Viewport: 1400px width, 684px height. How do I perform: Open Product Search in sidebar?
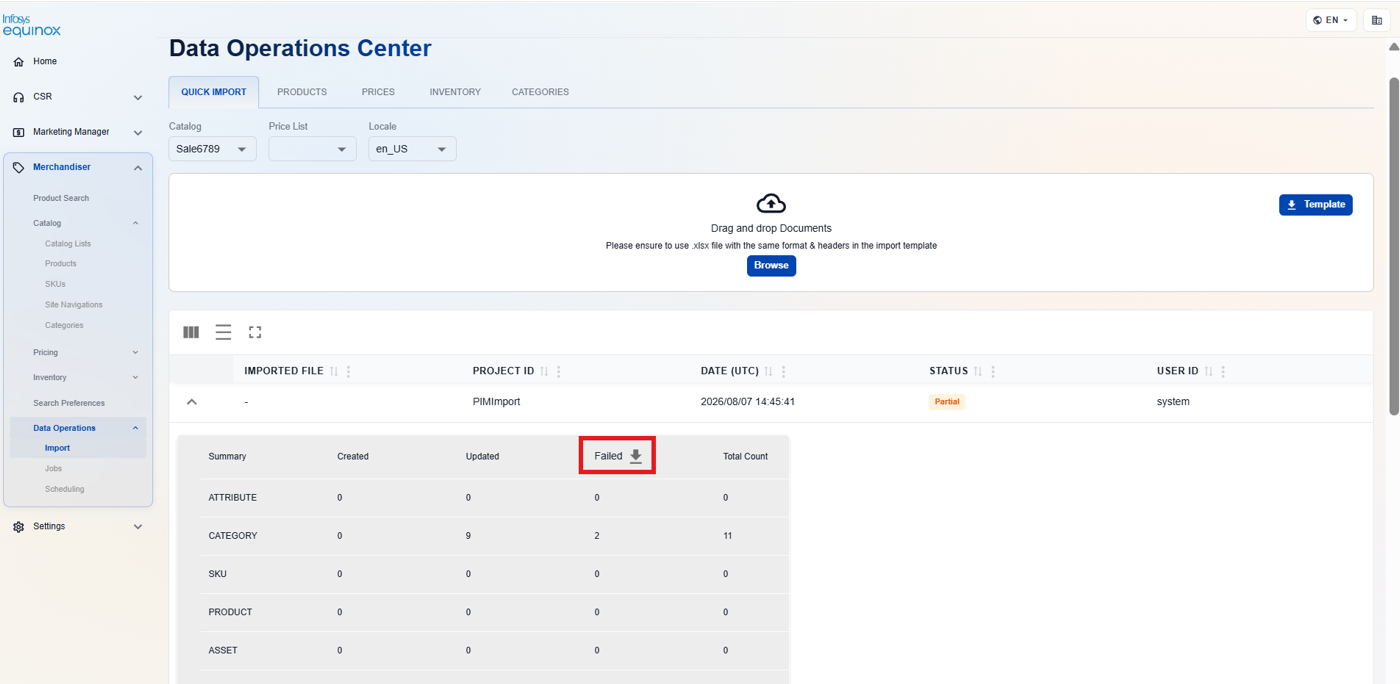tap(61, 198)
